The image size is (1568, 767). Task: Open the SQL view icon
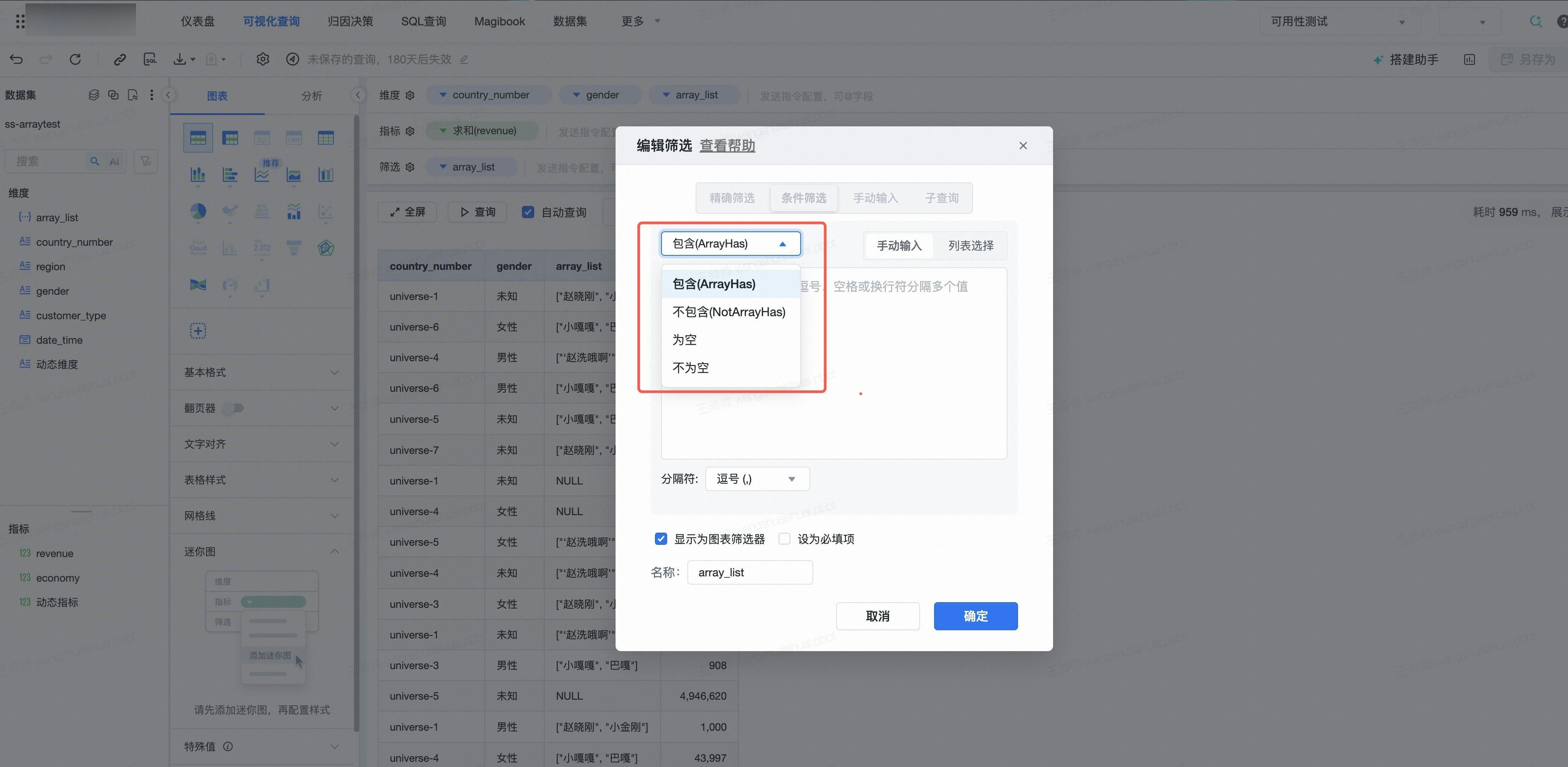[150, 59]
